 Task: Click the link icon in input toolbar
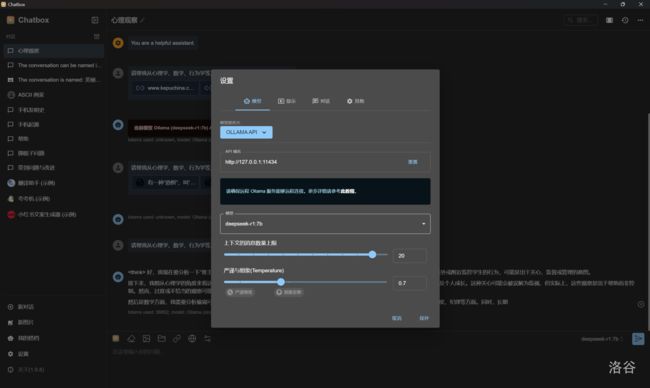coord(177,339)
